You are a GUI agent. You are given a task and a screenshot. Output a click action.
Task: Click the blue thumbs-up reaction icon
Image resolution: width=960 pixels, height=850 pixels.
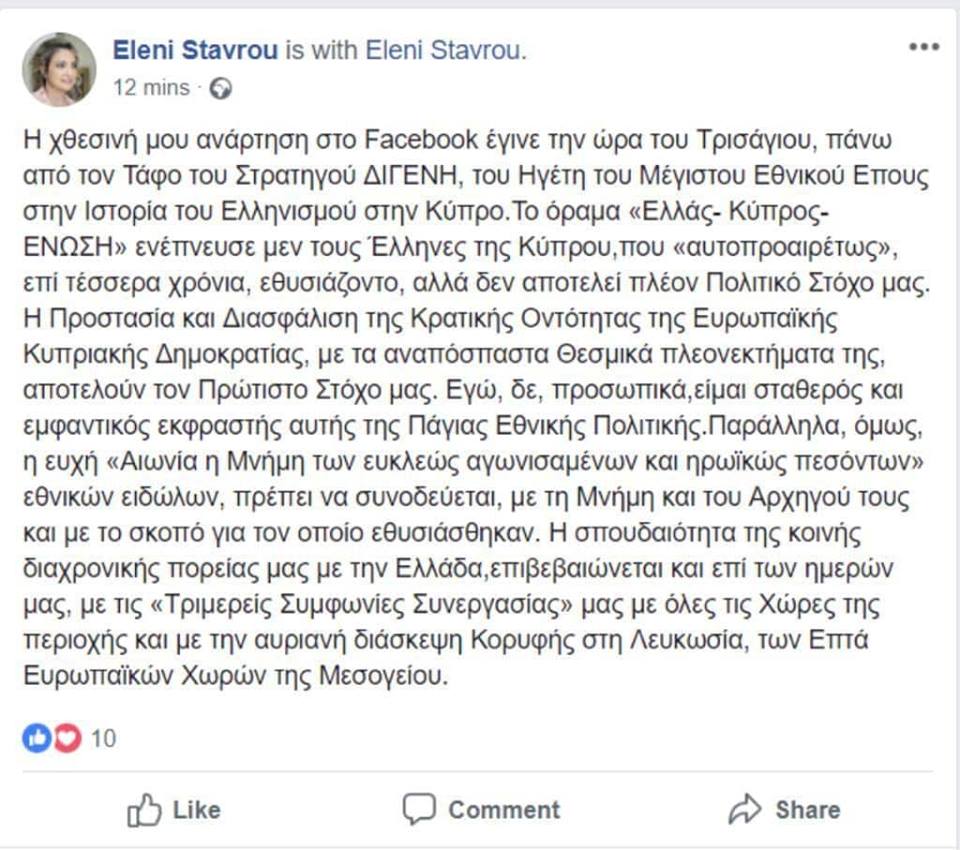[37, 738]
